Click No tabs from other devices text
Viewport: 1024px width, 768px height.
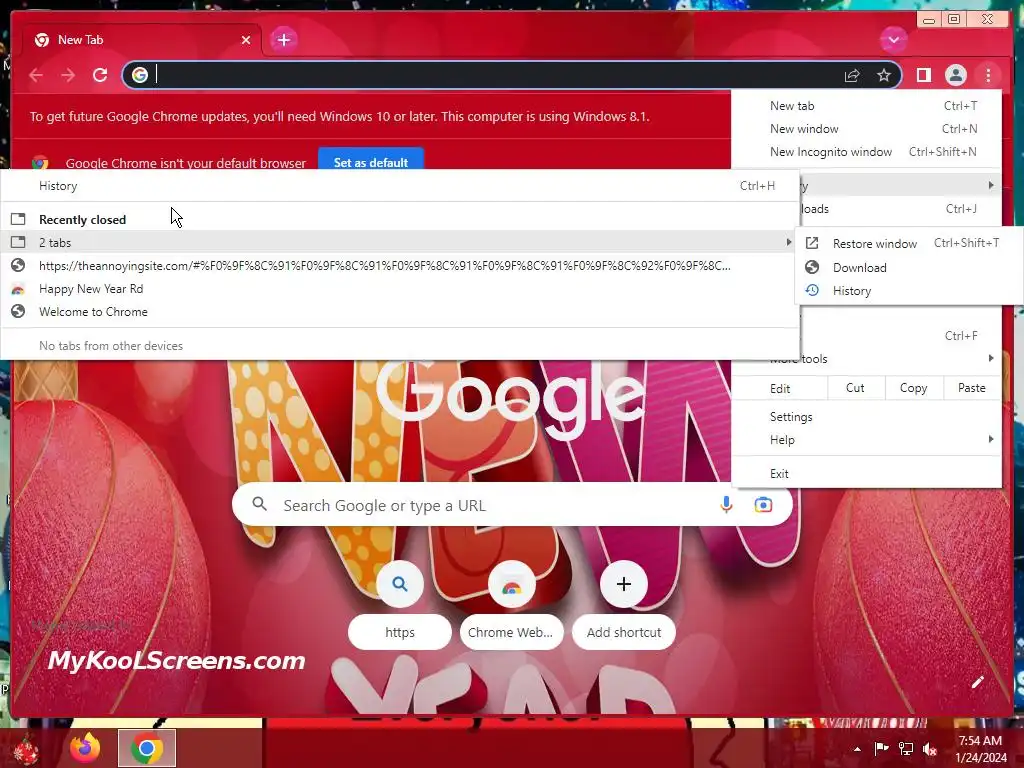(111, 345)
